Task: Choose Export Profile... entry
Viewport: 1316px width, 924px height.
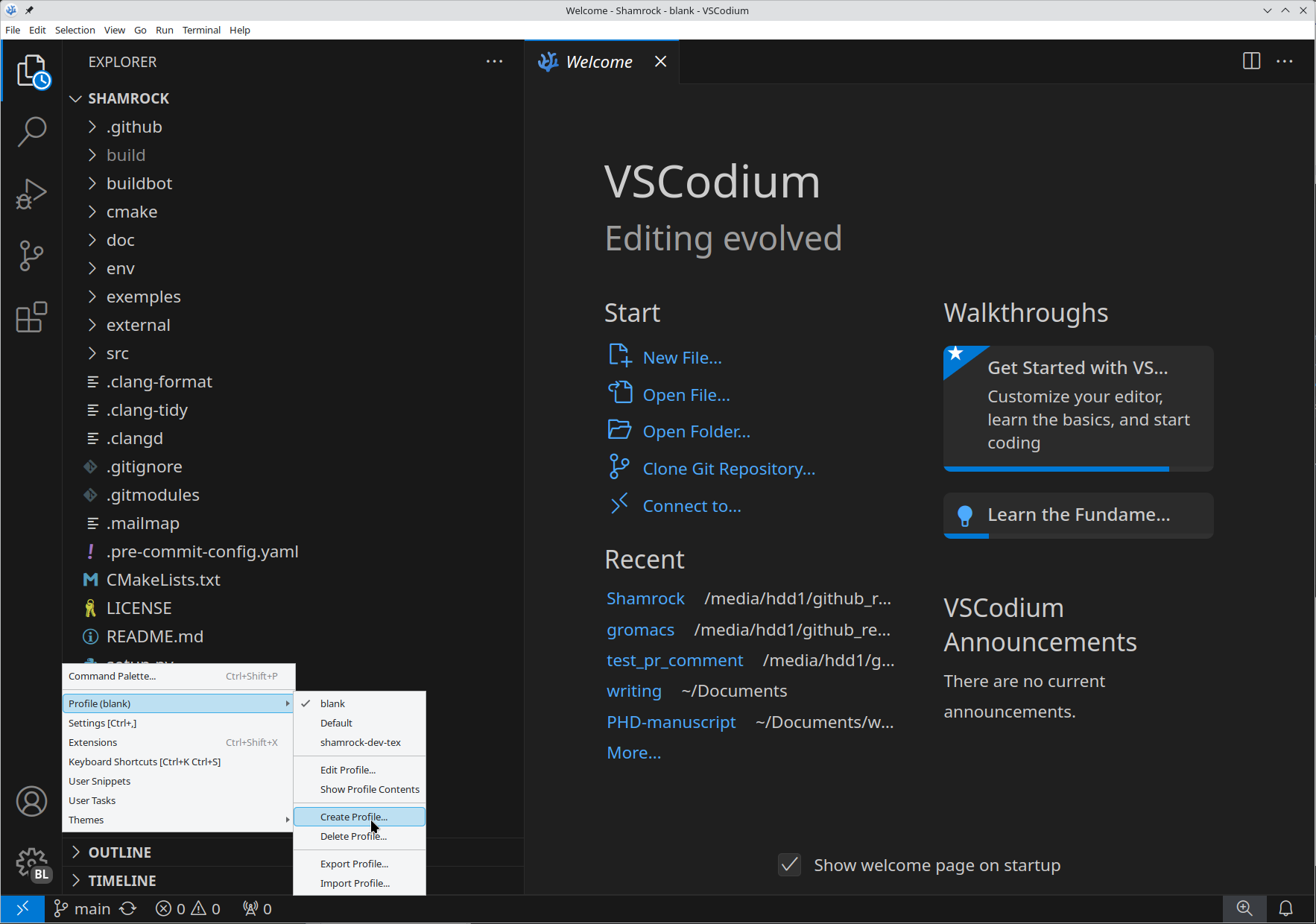Action: [x=359, y=864]
